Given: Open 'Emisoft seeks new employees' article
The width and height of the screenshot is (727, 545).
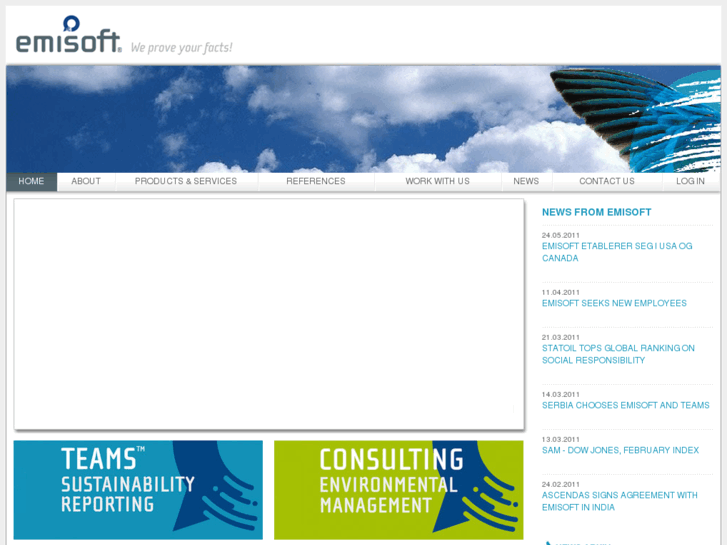Looking at the screenshot, I should 614,303.
